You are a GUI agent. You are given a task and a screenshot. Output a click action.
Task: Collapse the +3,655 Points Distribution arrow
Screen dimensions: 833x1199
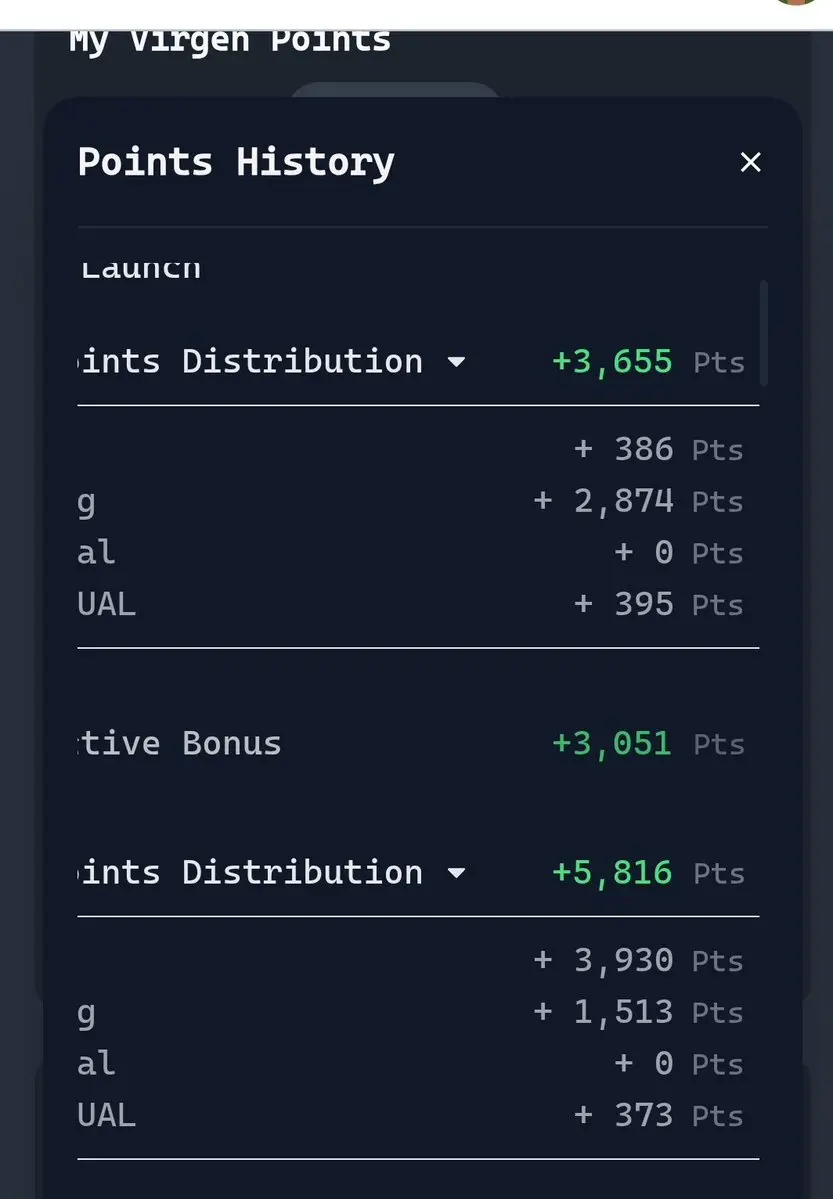click(x=457, y=362)
